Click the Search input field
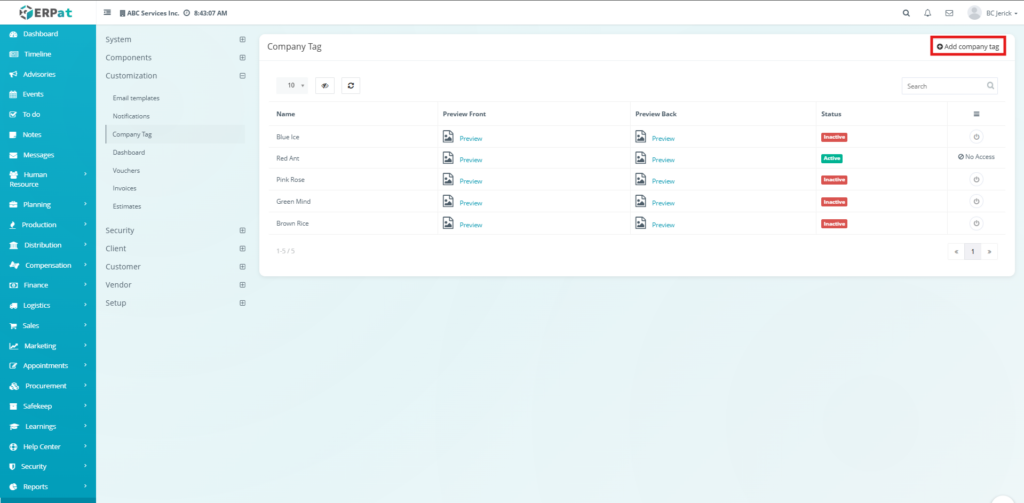Viewport: 1024px width, 503px height. coord(943,86)
